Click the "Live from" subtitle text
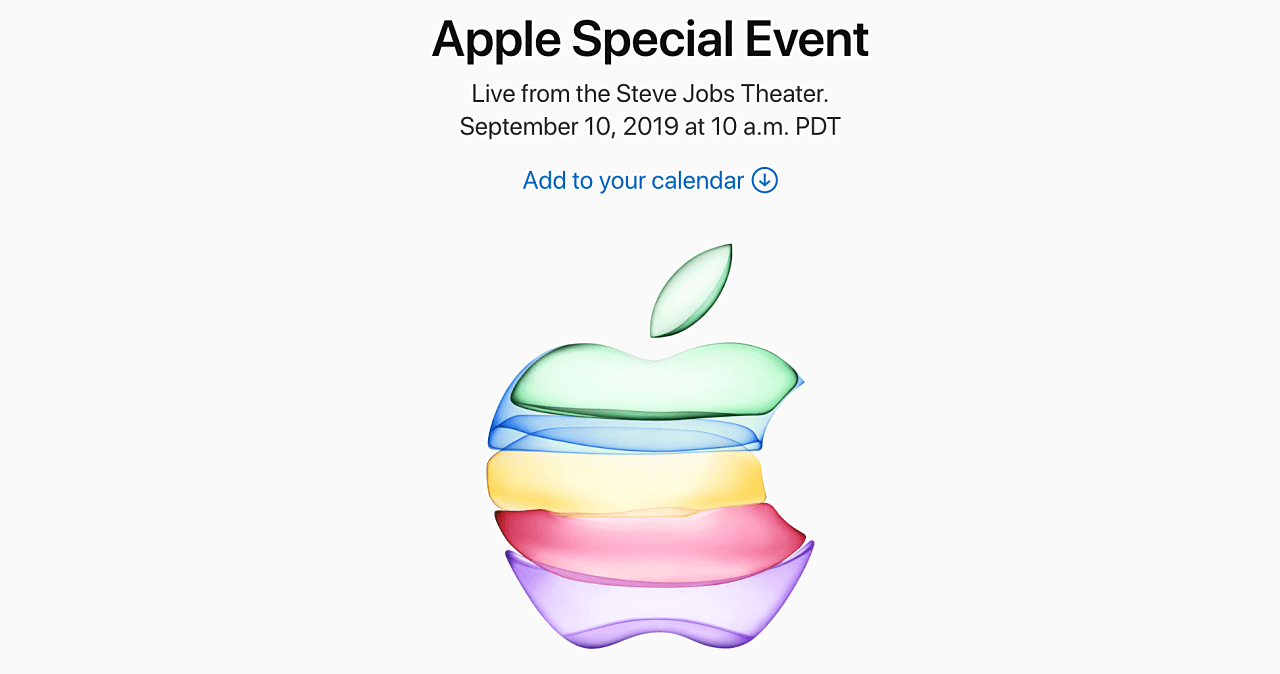This screenshot has height=674, width=1280. point(521,94)
